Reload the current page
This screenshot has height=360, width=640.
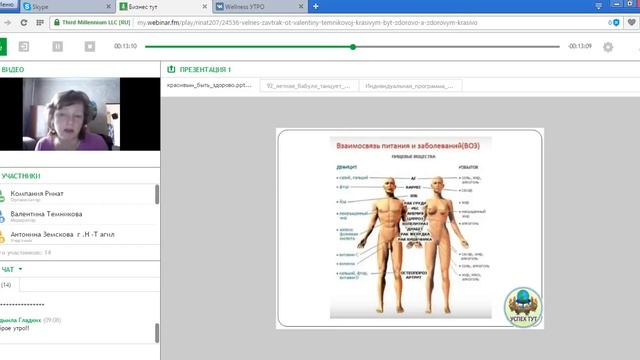24,23
